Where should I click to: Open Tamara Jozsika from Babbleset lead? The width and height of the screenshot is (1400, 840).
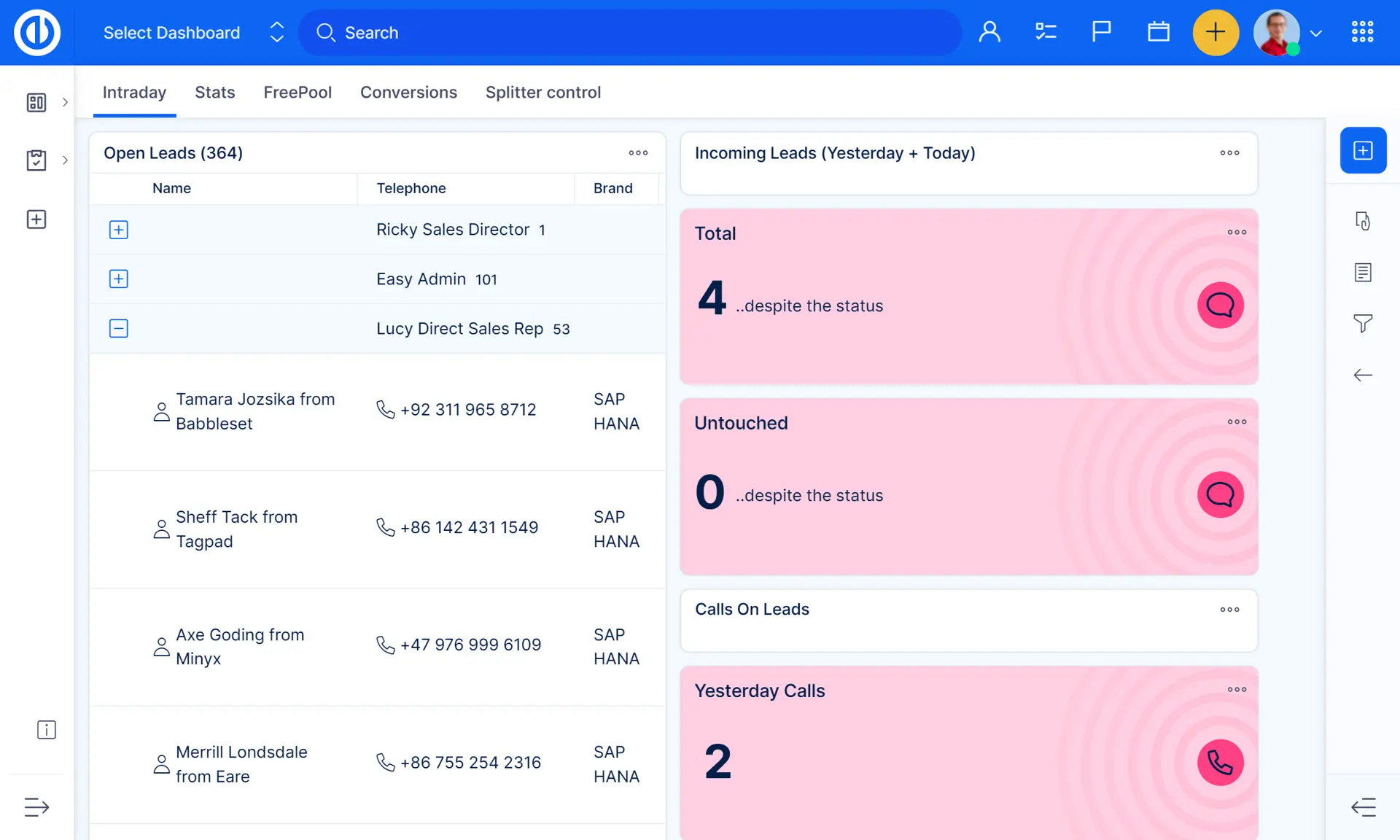(254, 411)
